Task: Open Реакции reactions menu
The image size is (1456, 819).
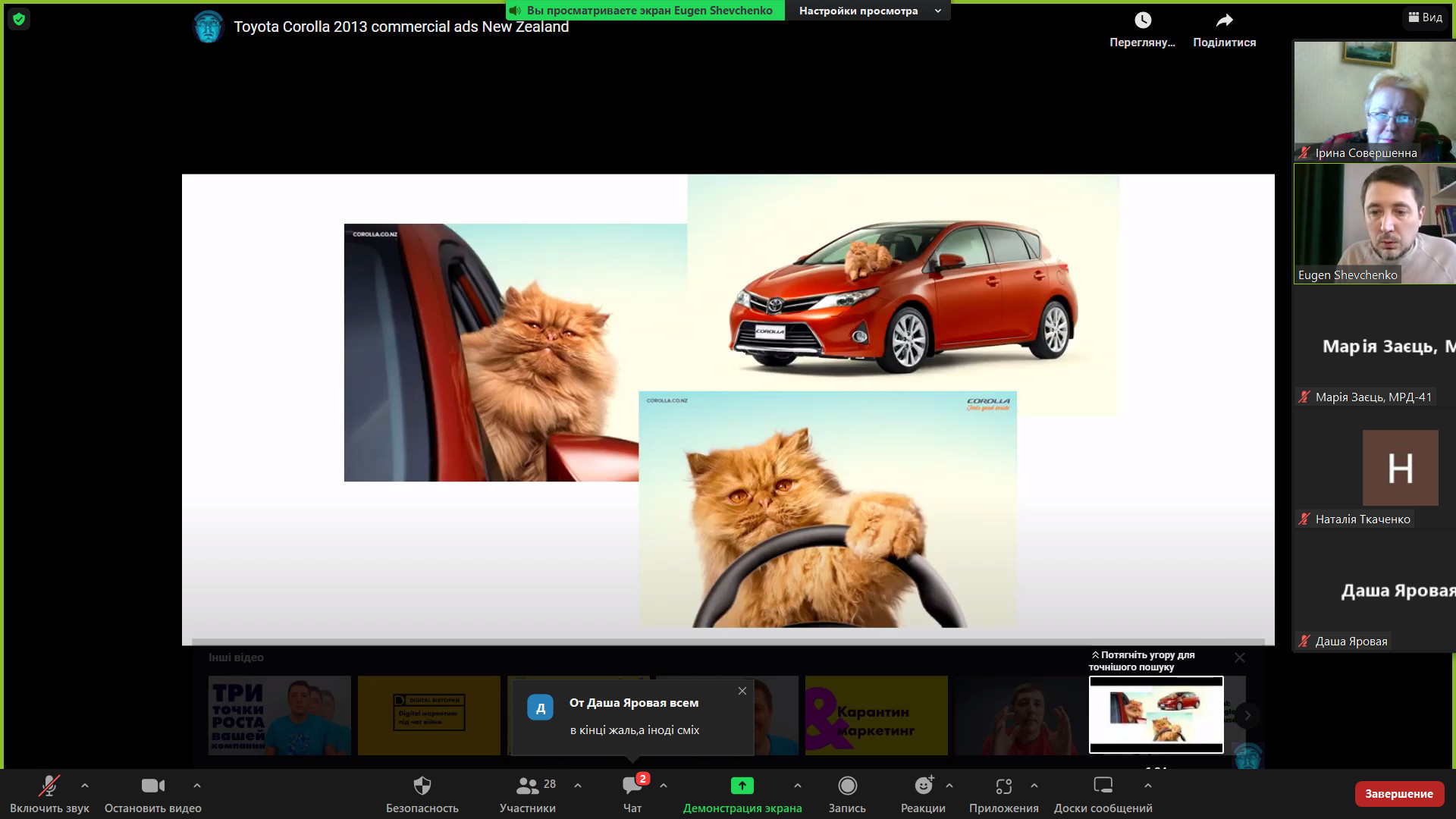Action: (923, 794)
